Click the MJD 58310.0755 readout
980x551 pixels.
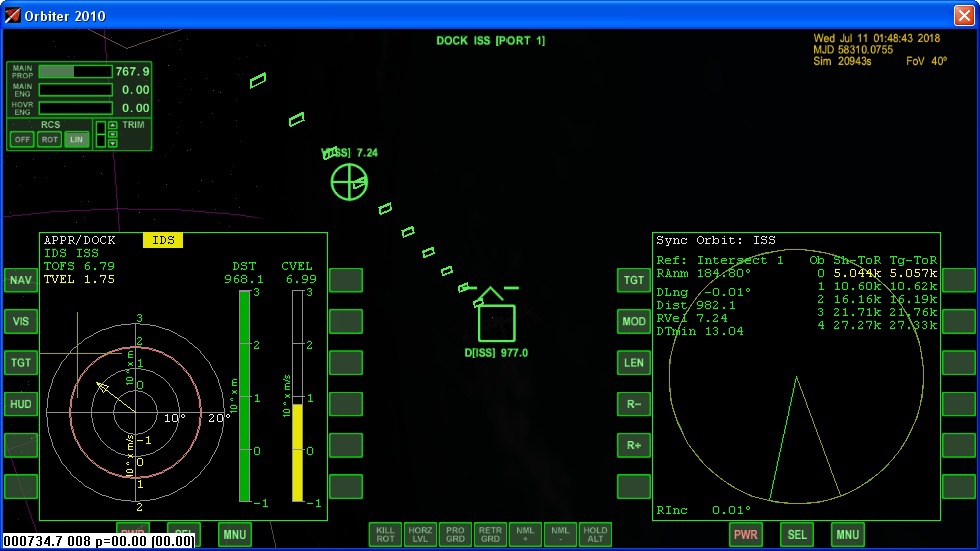pos(853,50)
